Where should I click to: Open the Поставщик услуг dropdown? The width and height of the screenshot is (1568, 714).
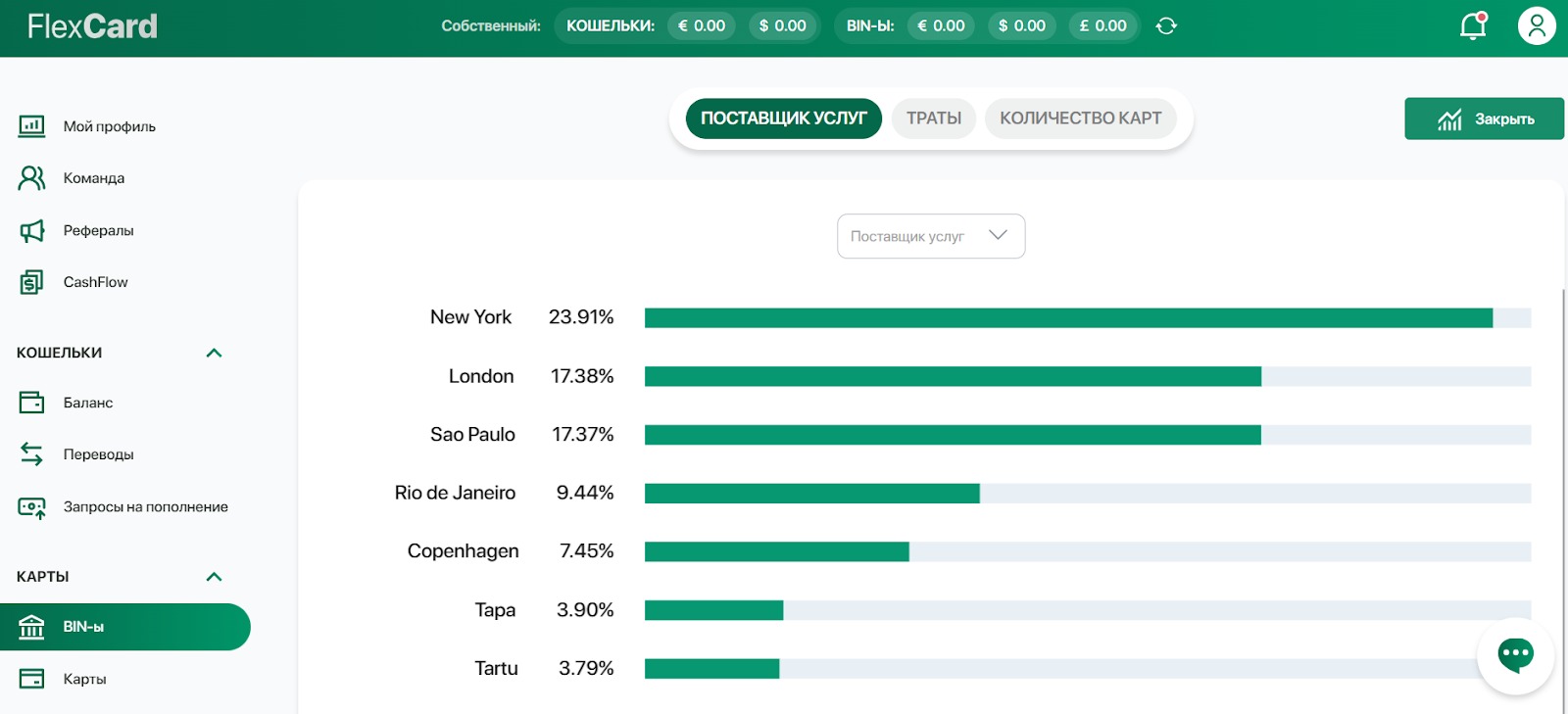[930, 236]
